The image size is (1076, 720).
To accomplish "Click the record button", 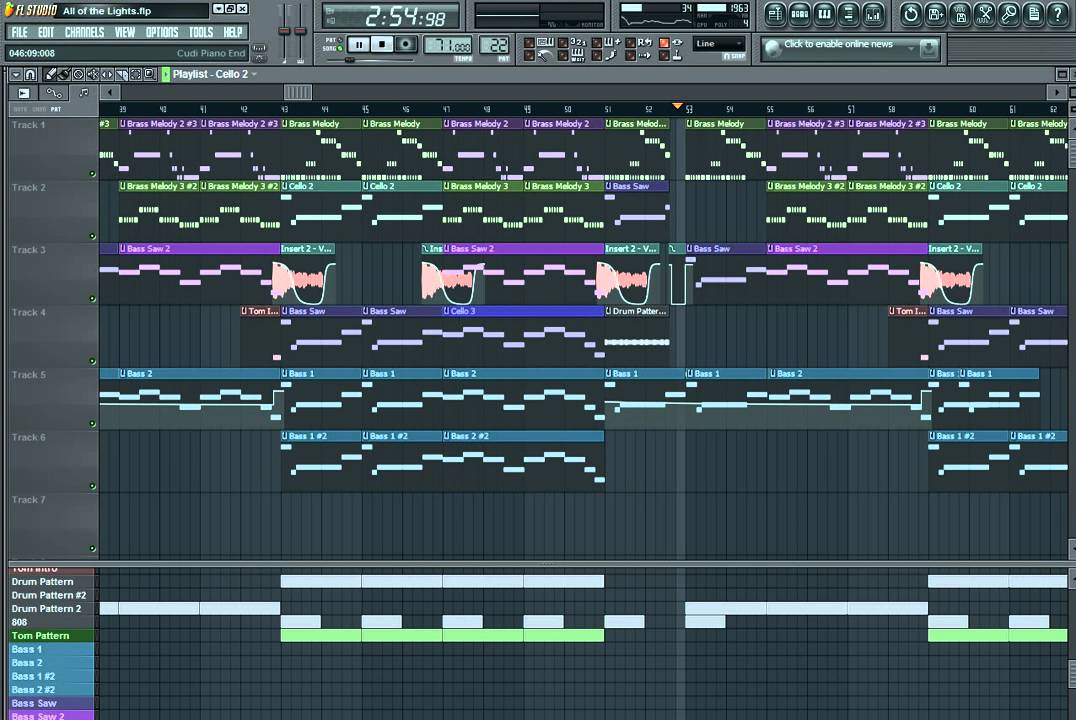I will pyautogui.click(x=406, y=45).
